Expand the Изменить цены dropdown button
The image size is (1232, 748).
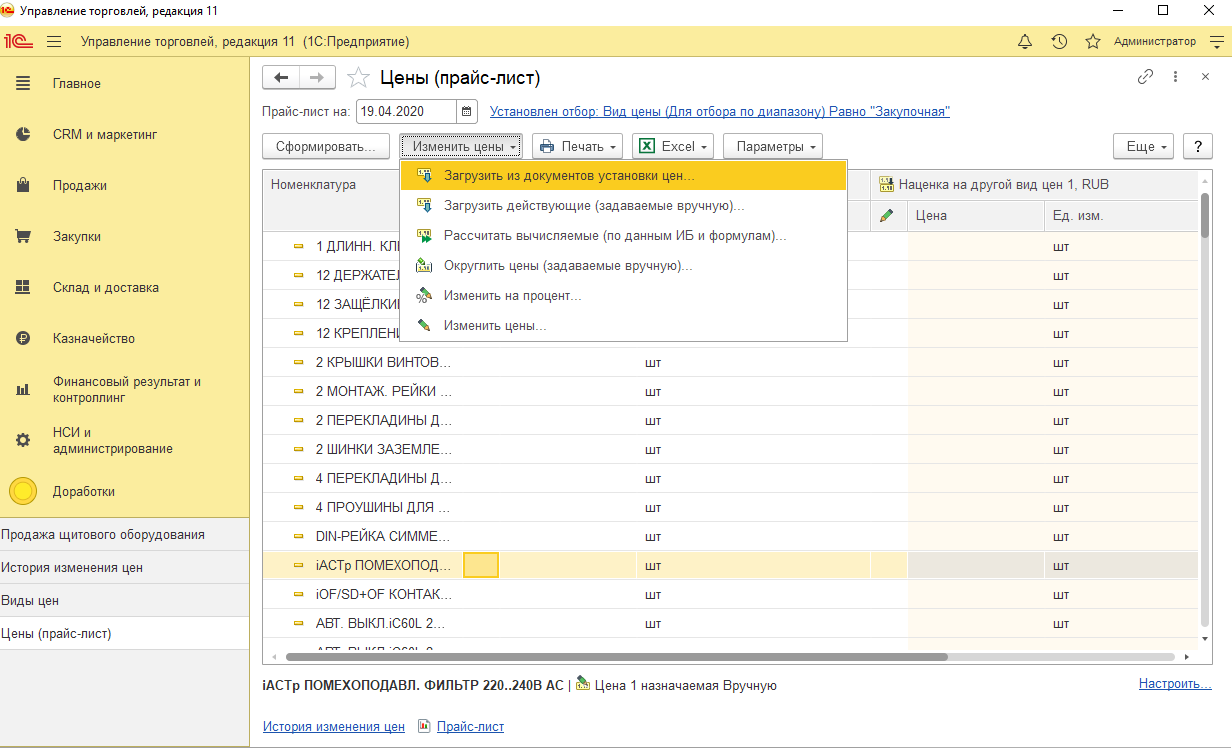(460, 146)
